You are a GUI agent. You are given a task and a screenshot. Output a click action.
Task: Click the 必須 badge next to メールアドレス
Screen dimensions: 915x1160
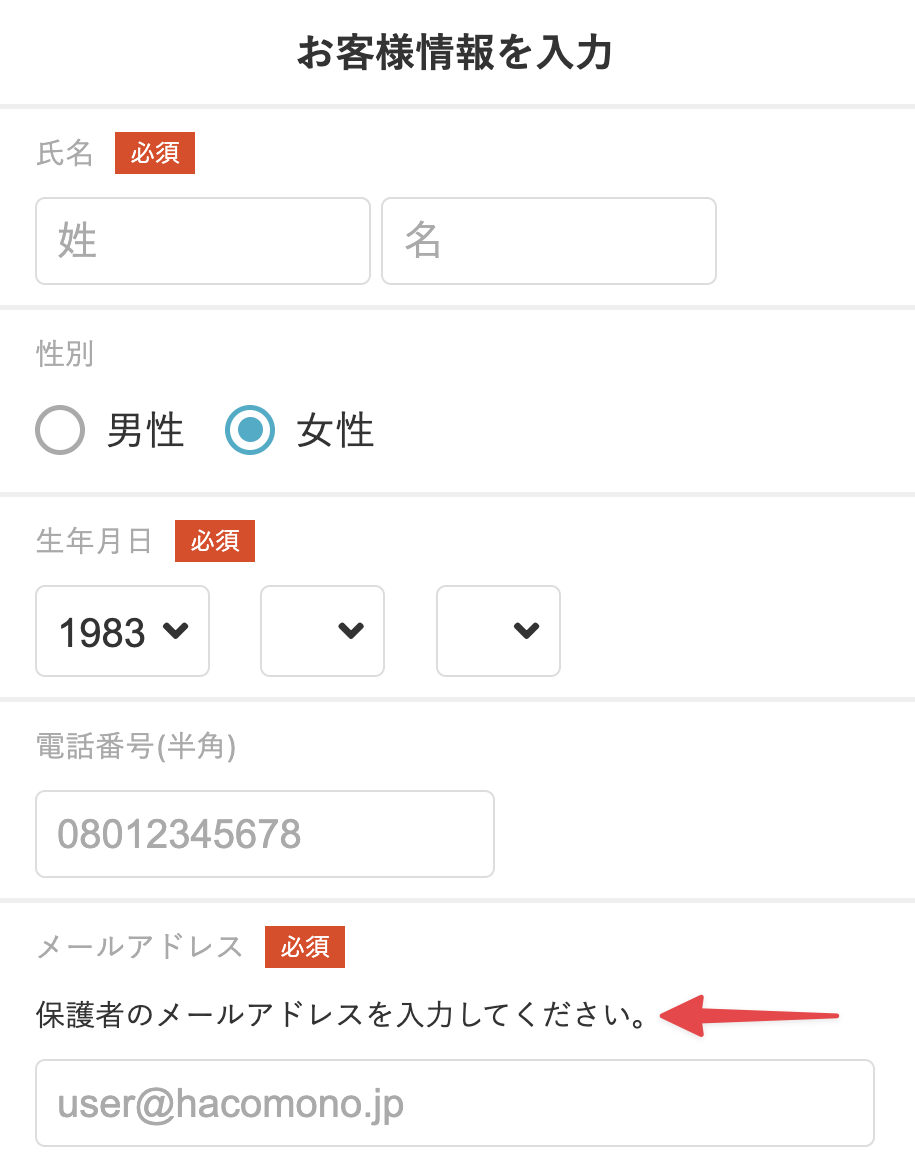[x=305, y=947]
